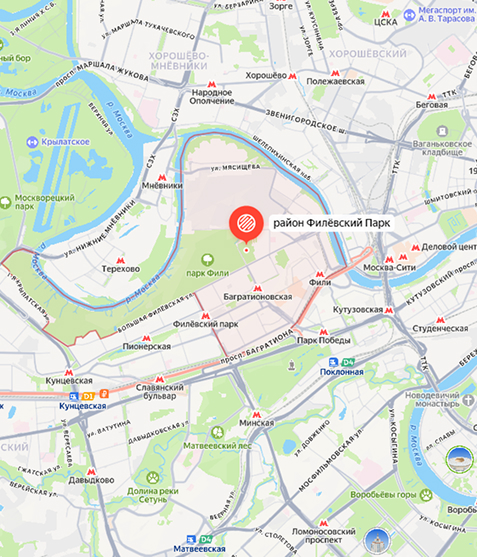
Task: Click the Терехово metro station icon
Action: click(120, 260)
